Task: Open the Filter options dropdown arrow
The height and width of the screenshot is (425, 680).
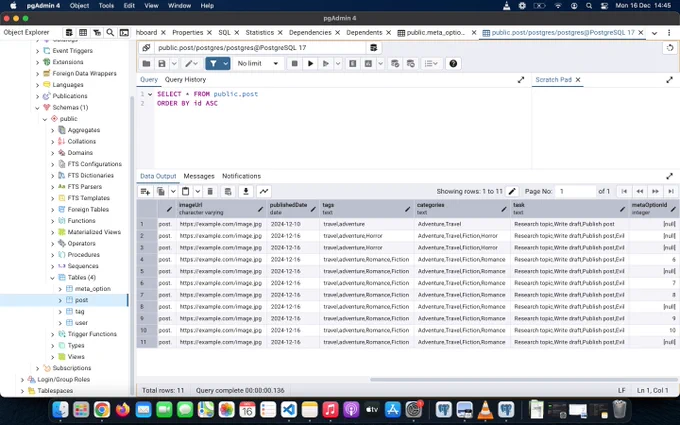Action: point(226,64)
